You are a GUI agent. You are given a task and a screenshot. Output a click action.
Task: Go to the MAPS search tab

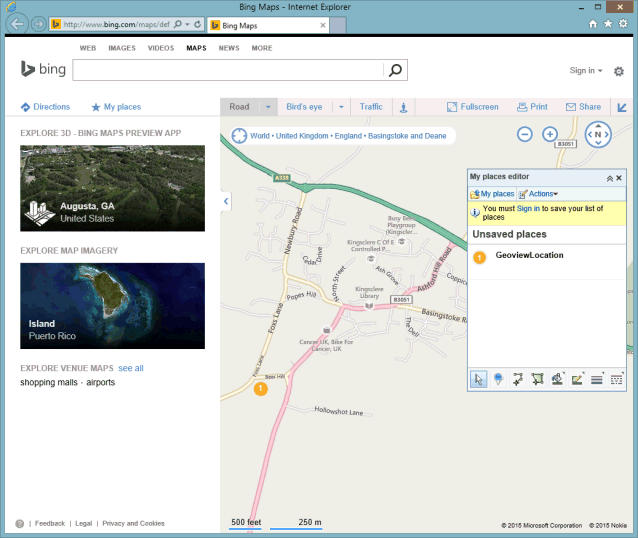click(x=197, y=48)
